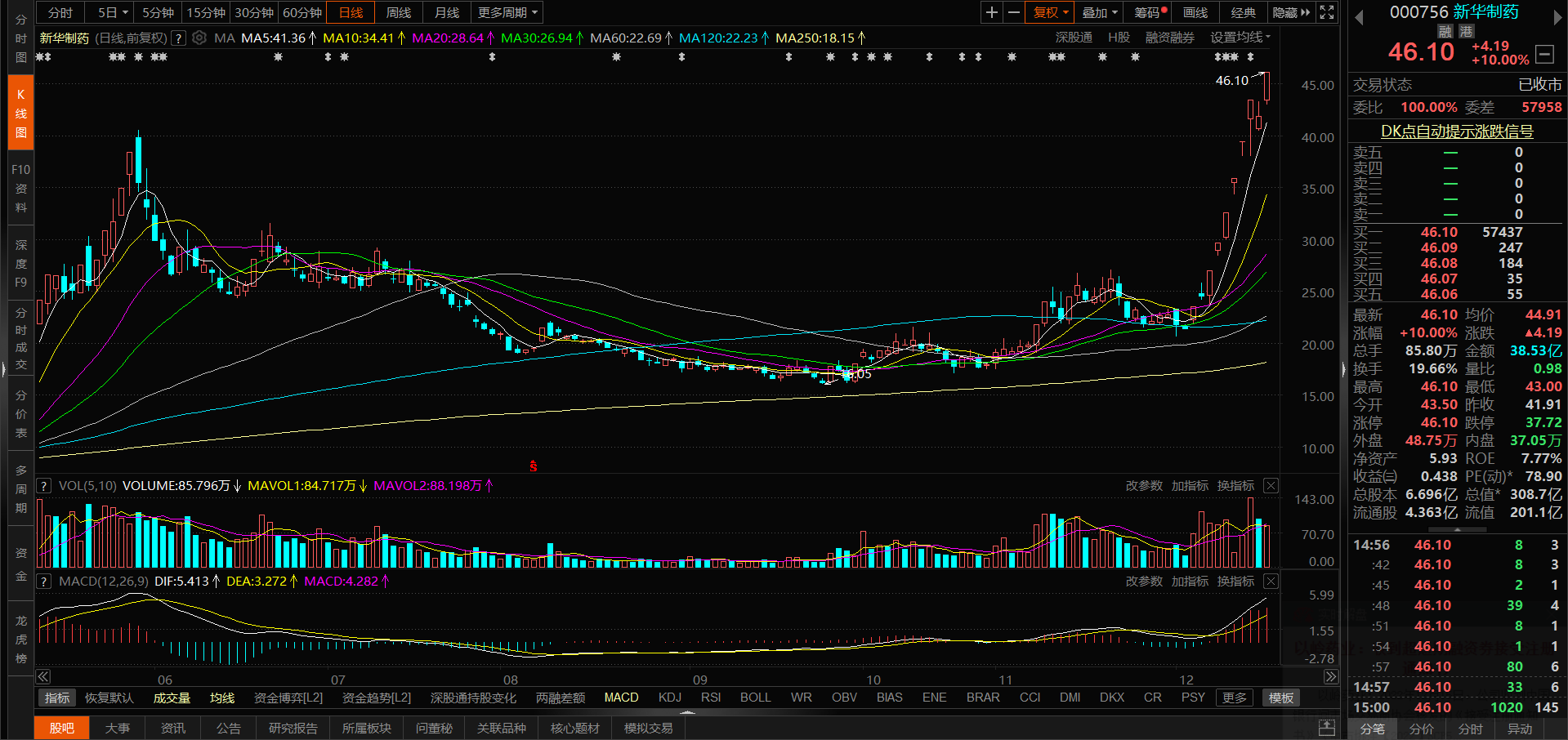Open 更多 indicators dropdown
This screenshot has height=740, width=1568.
(1235, 698)
